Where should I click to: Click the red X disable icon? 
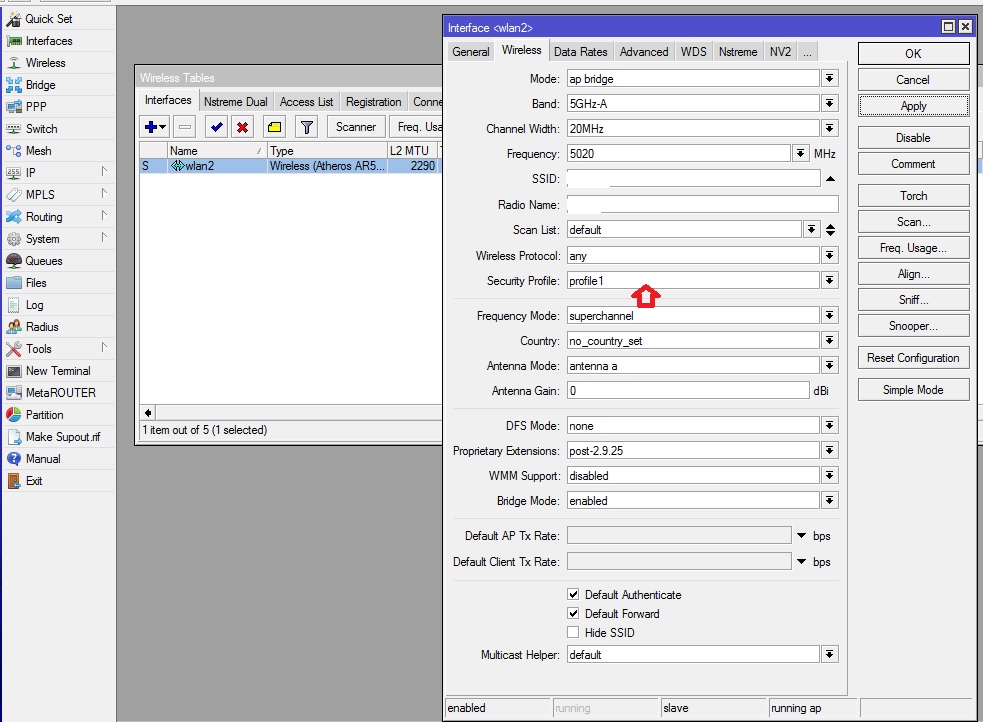click(243, 127)
